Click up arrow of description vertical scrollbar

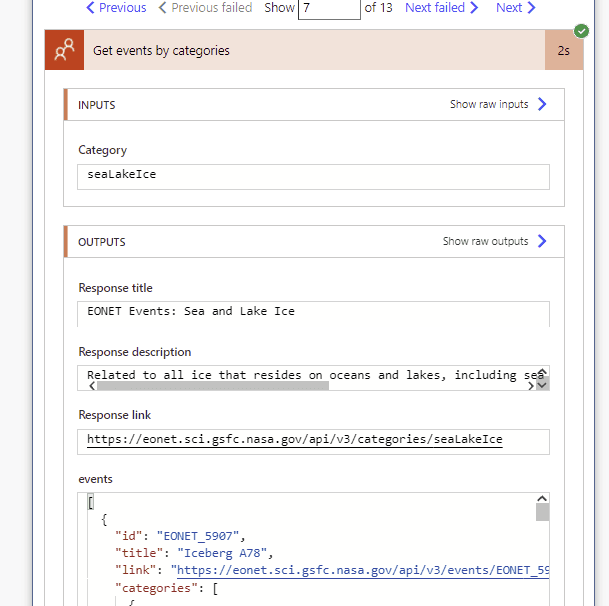(x=543, y=372)
